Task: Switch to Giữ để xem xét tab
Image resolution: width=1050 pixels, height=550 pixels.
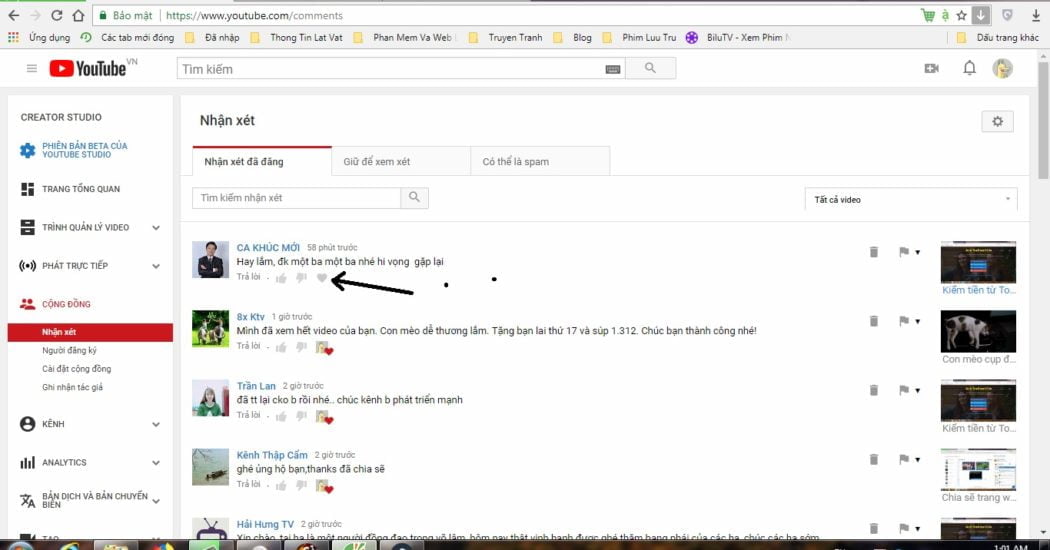Action: point(400,161)
